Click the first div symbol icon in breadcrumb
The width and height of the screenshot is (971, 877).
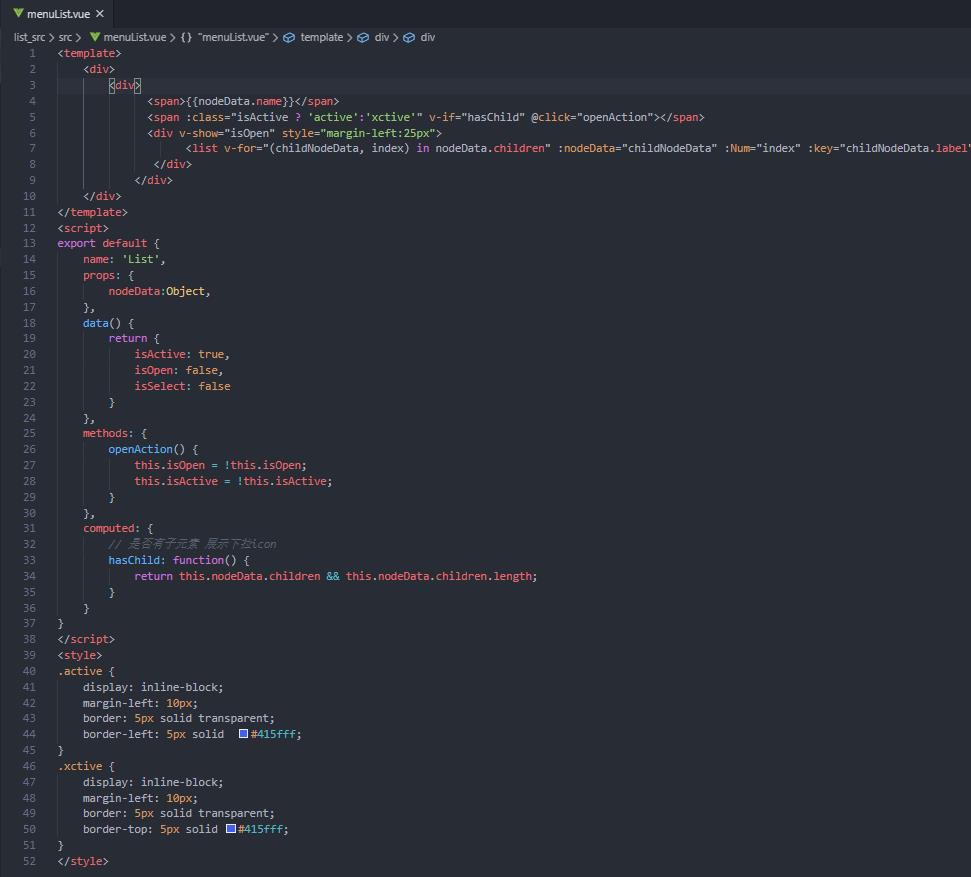(x=363, y=37)
